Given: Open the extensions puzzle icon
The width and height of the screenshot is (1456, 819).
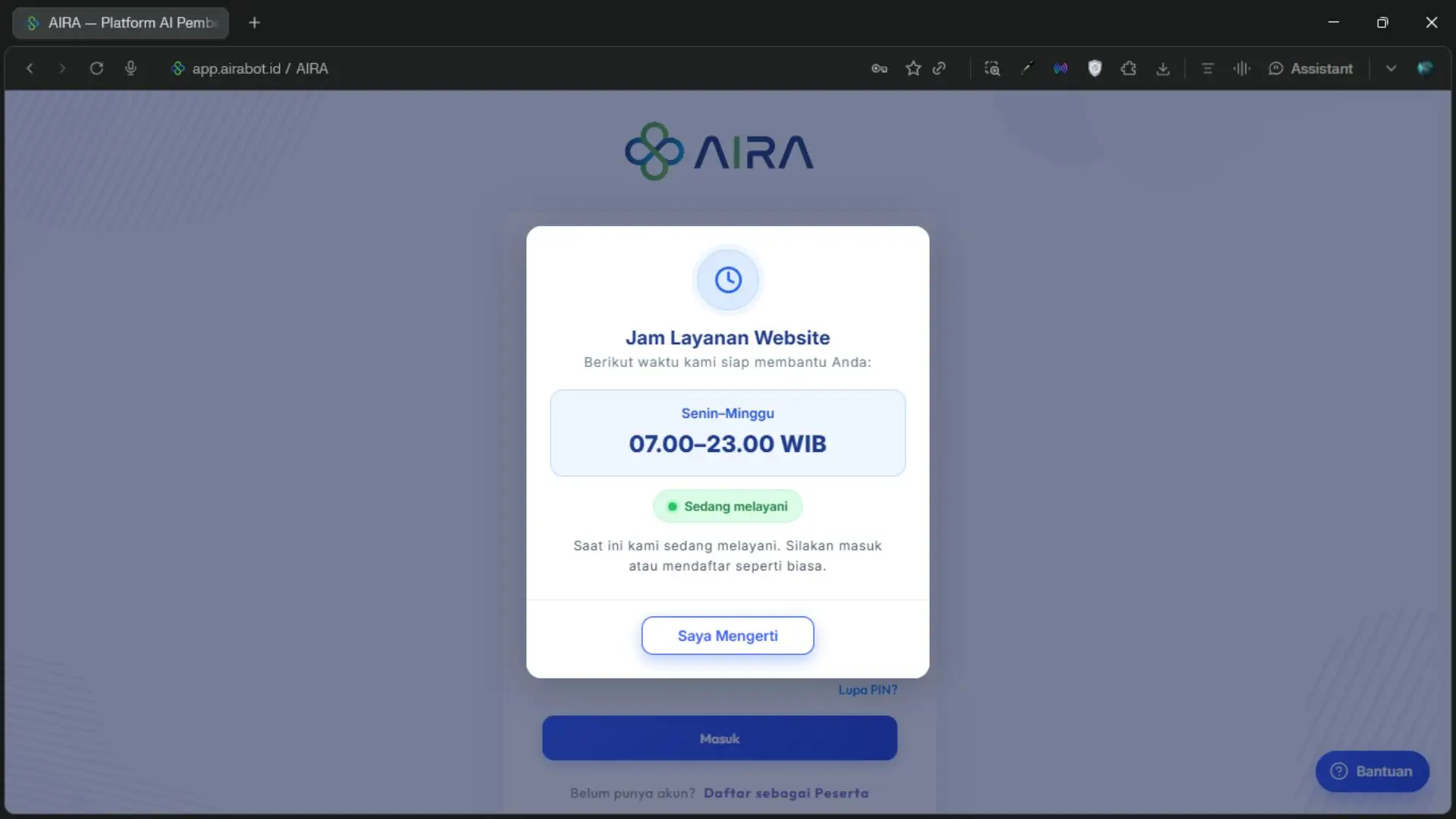Looking at the screenshot, I should [1128, 68].
